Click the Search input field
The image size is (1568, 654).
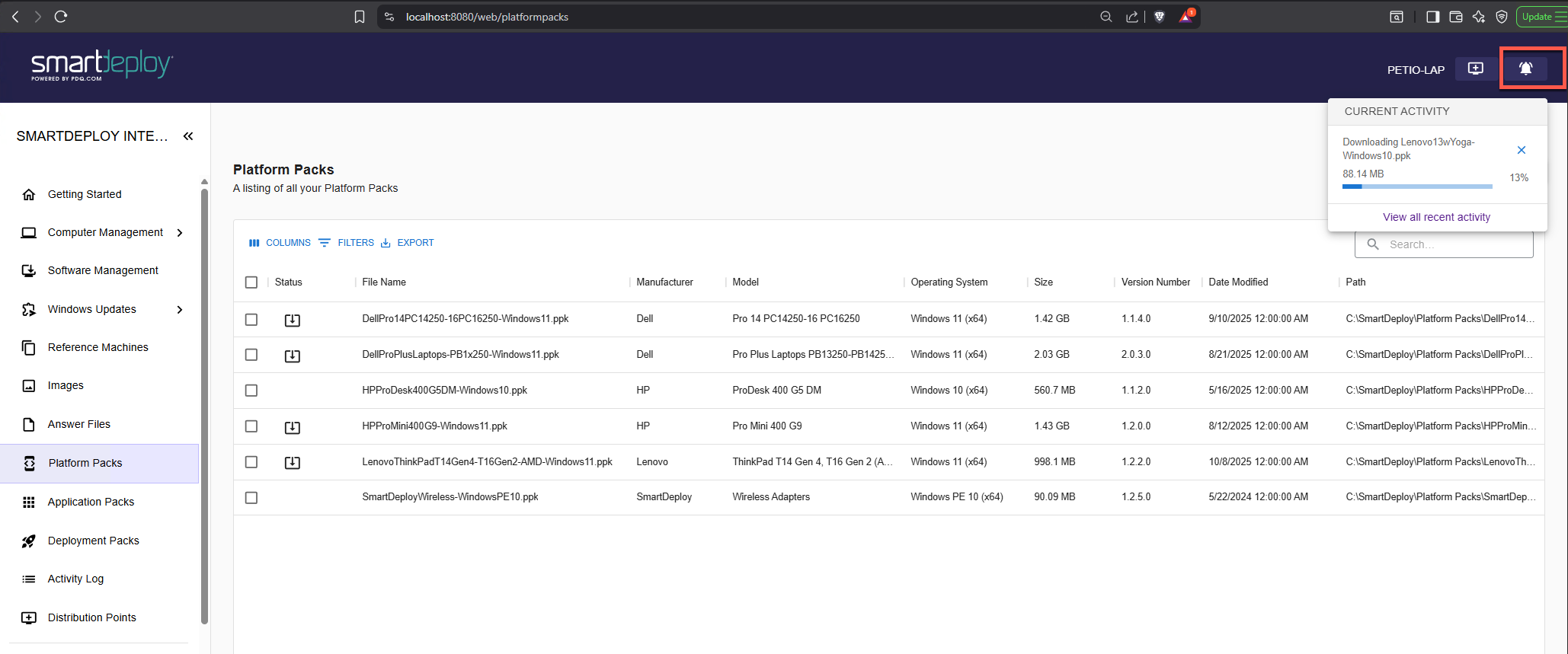(1448, 244)
